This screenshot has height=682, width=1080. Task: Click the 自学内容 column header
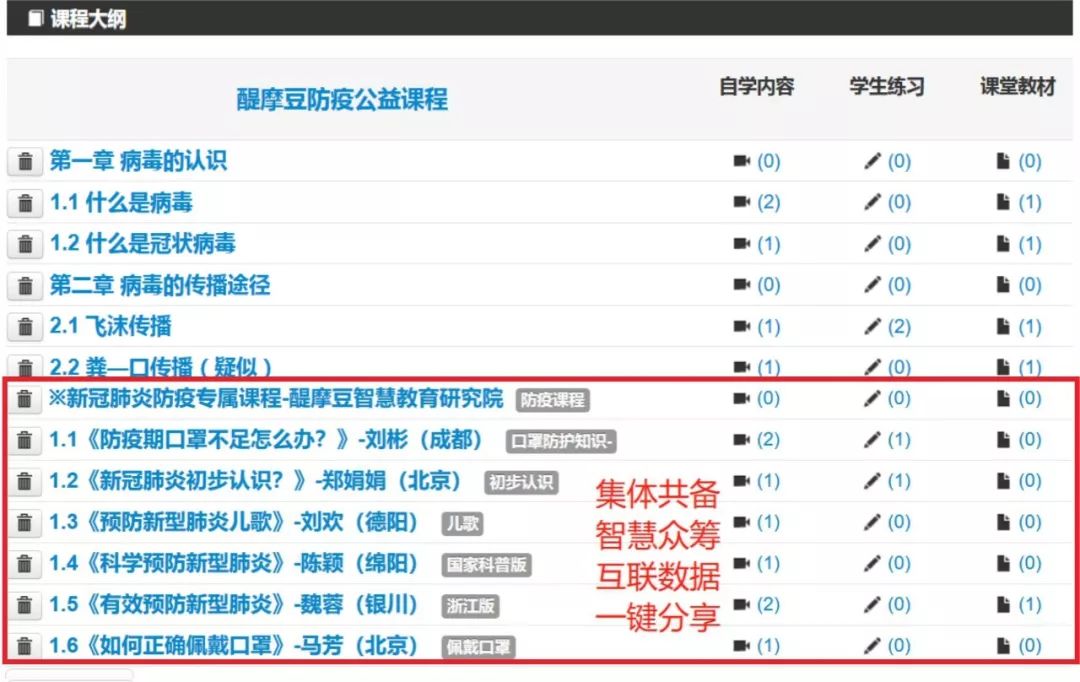(x=757, y=87)
